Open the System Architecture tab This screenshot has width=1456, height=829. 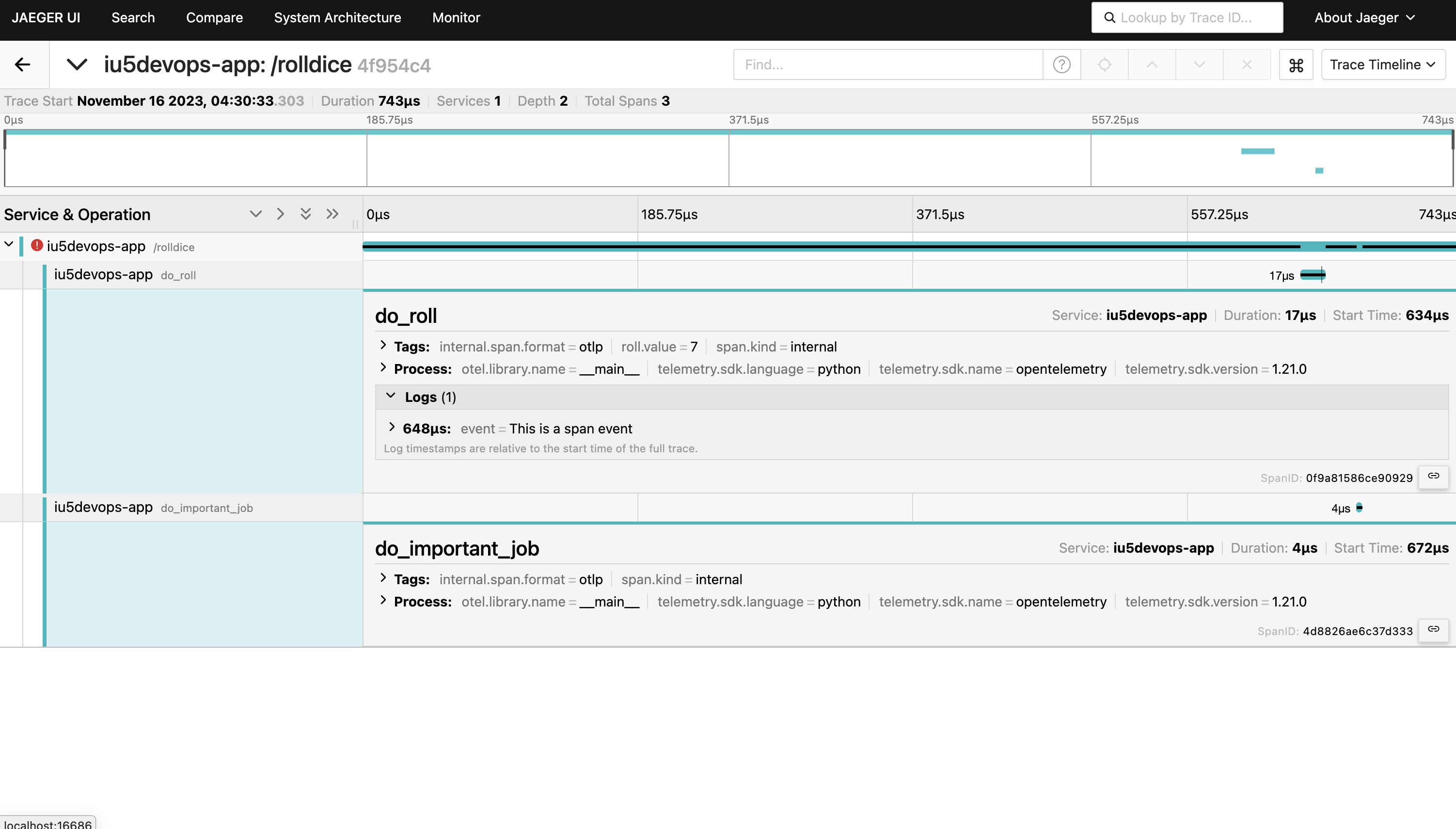(338, 18)
